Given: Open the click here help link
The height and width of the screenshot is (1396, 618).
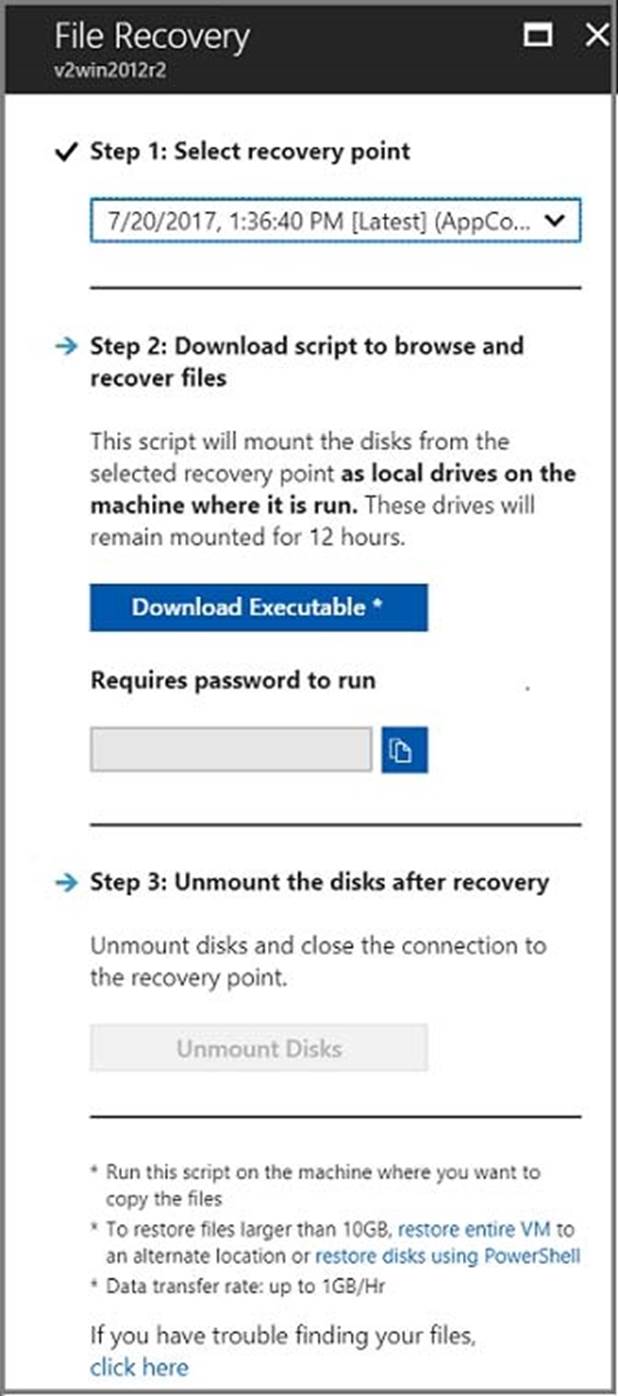Looking at the screenshot, I should pyautogui.click(x=139, y=1366).
